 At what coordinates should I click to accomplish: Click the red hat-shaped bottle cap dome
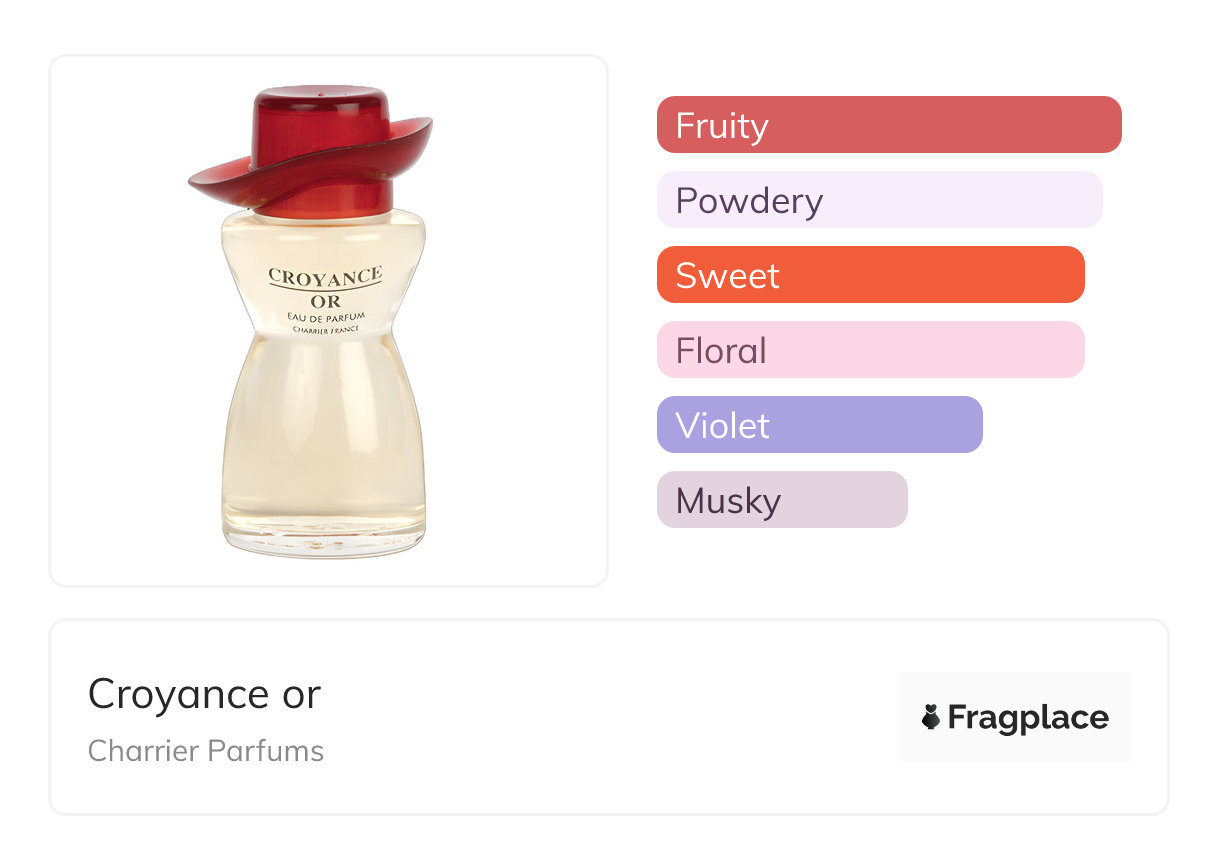[x=322, y=113]
